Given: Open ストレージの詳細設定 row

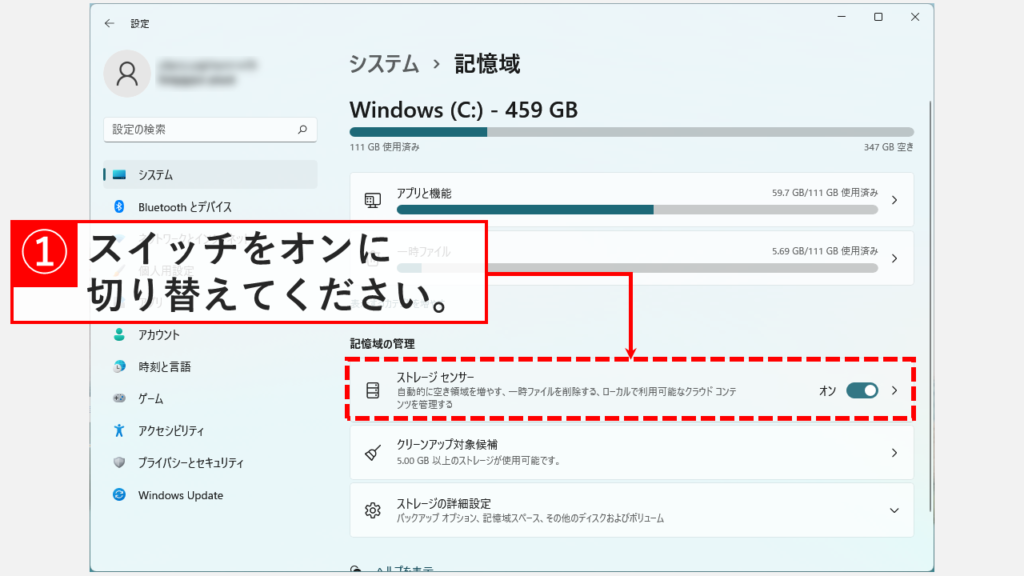Looking at the screenshot, I should tap(632, 510).
